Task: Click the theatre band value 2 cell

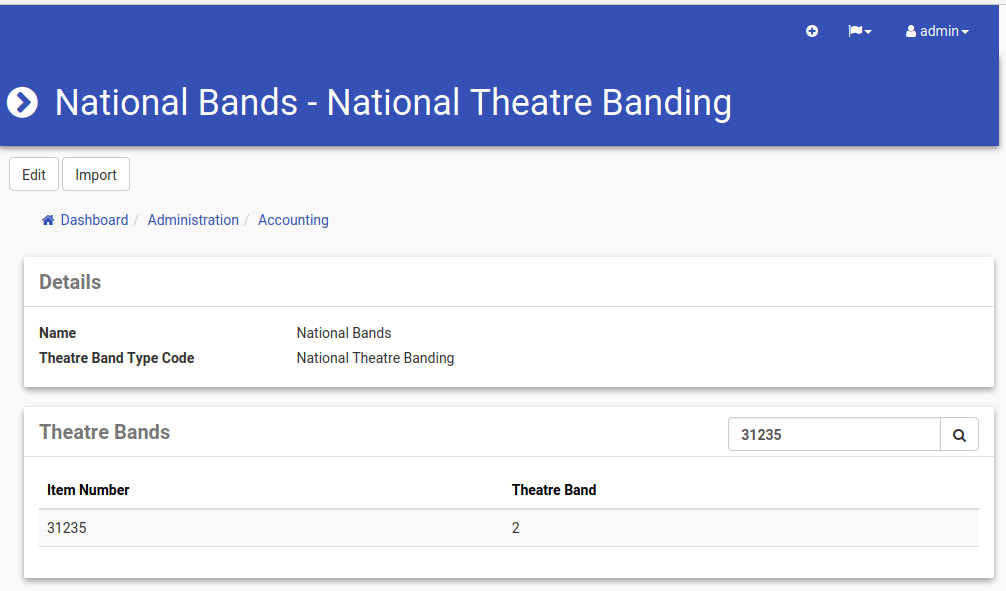Action: click(x=516, y=528)
